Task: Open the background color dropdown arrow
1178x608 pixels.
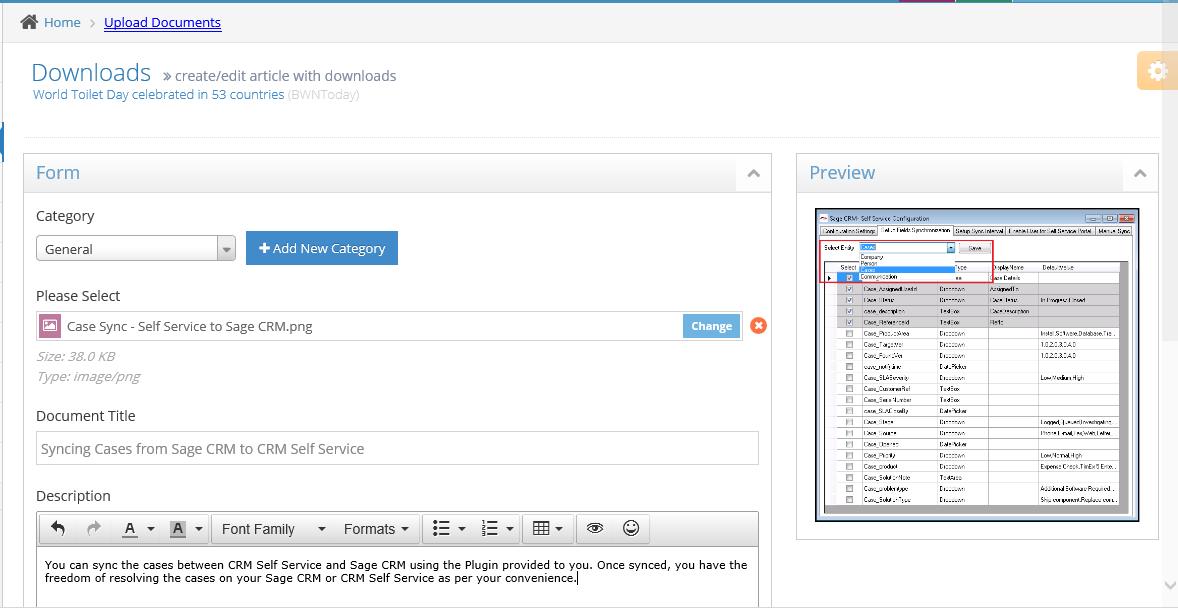Action: click(x=199, y=529)
